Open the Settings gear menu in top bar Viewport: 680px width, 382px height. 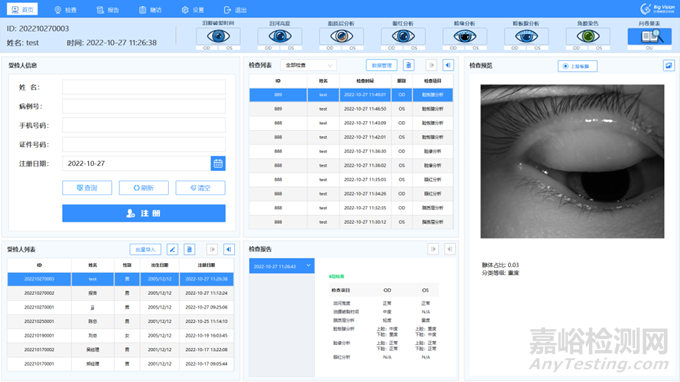tap(193, 10)
